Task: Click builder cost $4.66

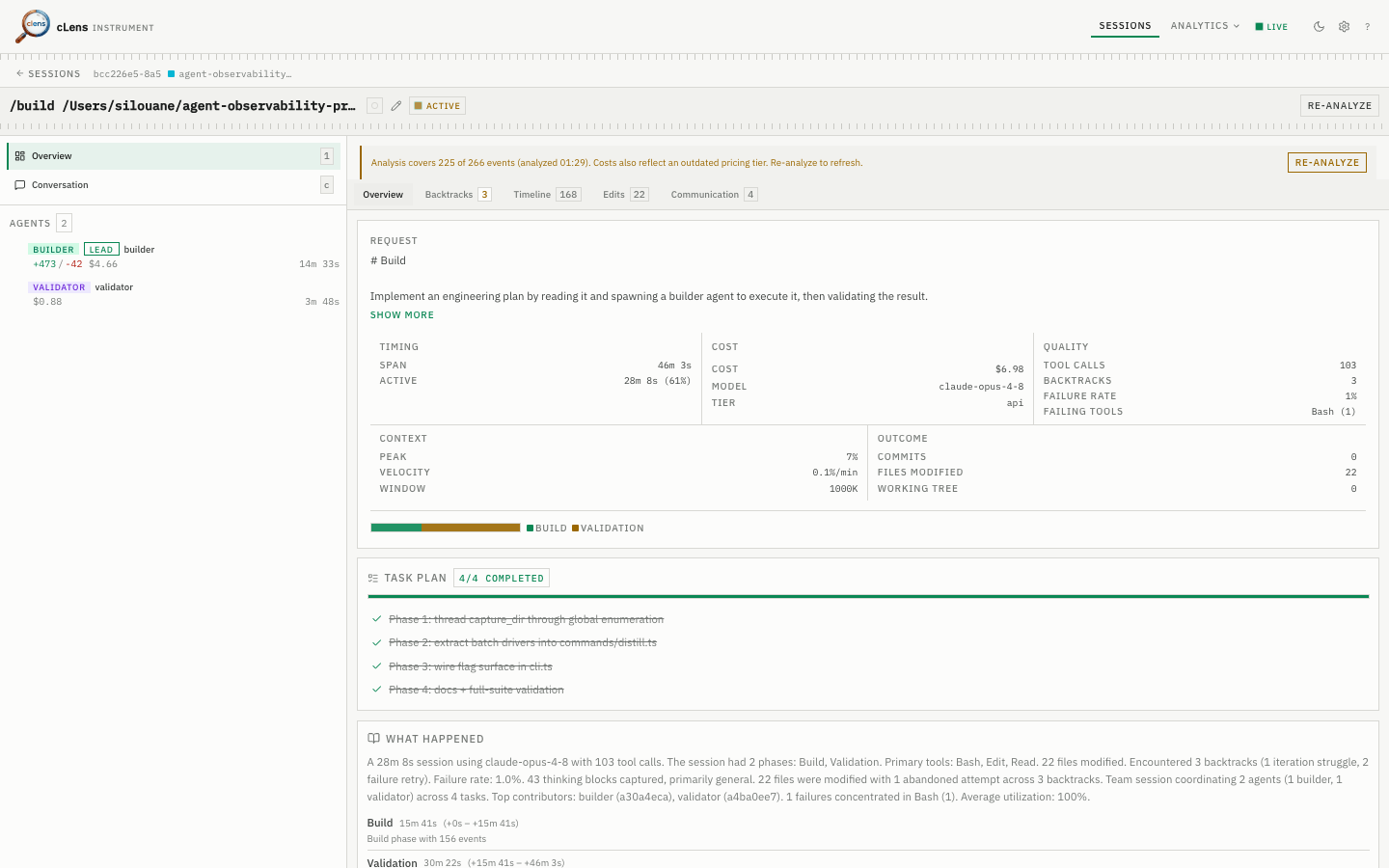Action: 103,264
